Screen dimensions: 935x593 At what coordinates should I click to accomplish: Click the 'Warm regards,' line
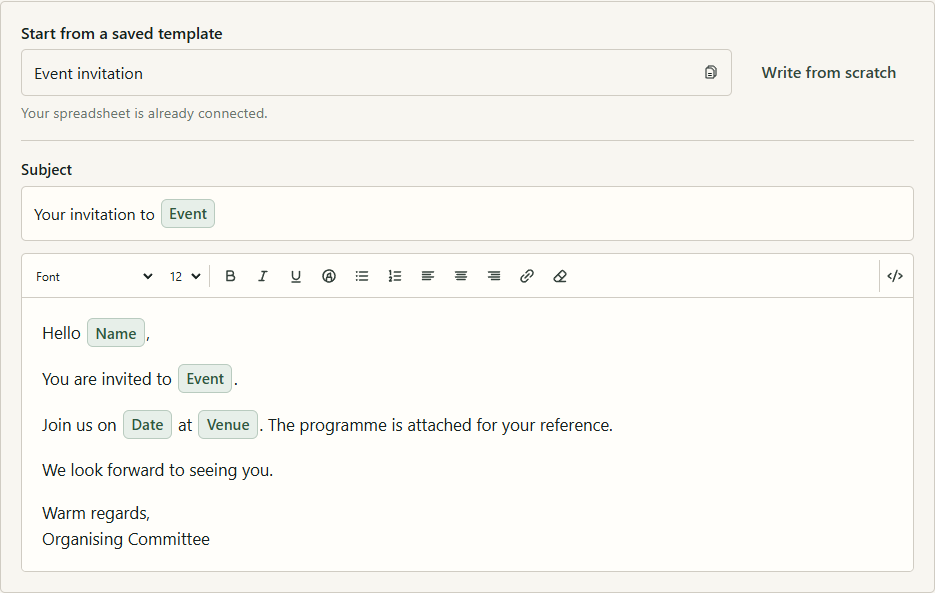click(x=96, y=513)
